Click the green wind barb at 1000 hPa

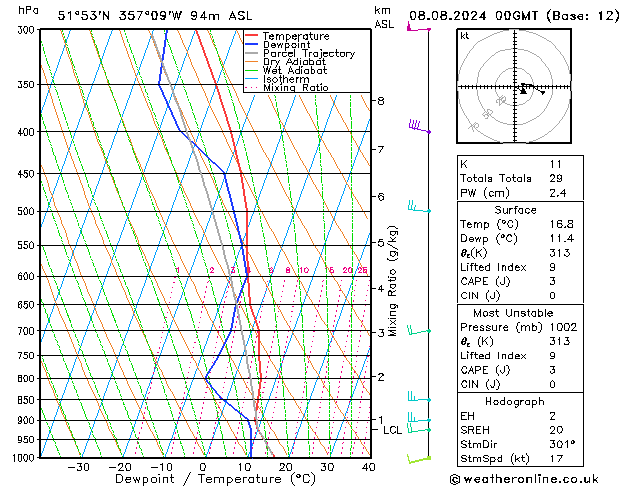click(x=419, y=459)
